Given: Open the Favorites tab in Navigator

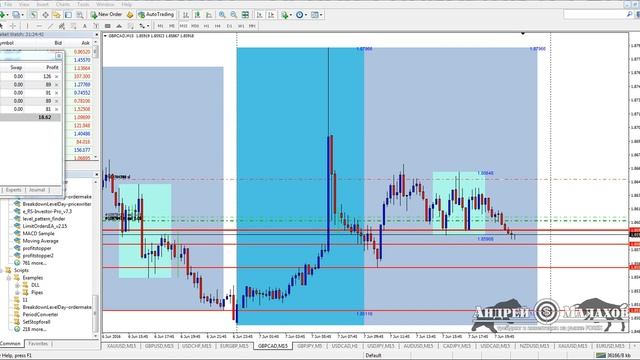Looking at the screenshot, I should coord(38,344).
